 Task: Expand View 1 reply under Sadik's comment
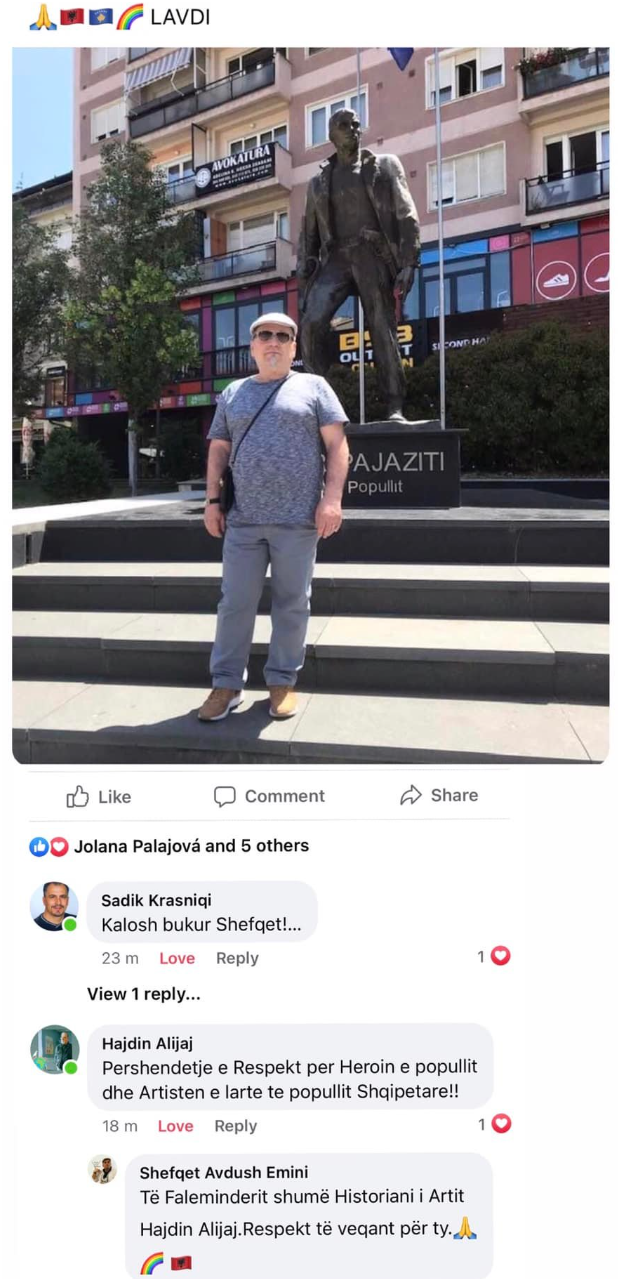[x=144, y=994]
